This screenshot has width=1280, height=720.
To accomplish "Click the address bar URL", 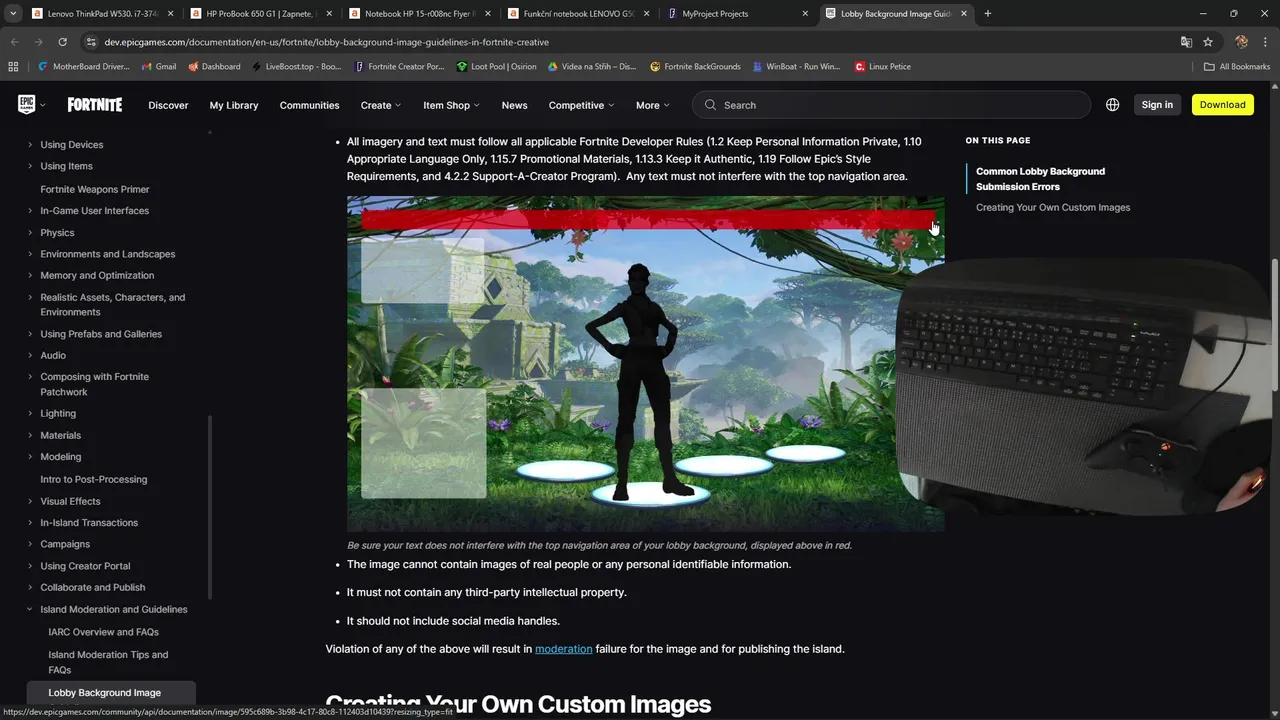I will coord(326,42).
